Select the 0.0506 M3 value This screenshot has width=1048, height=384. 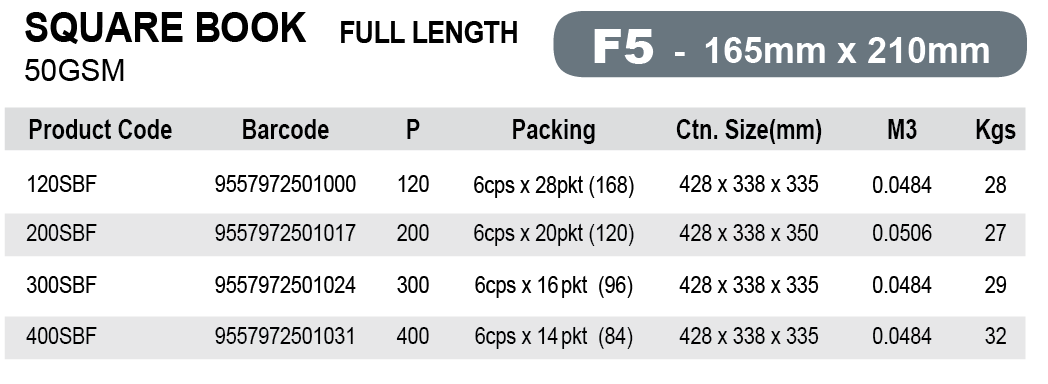point(902,234)
